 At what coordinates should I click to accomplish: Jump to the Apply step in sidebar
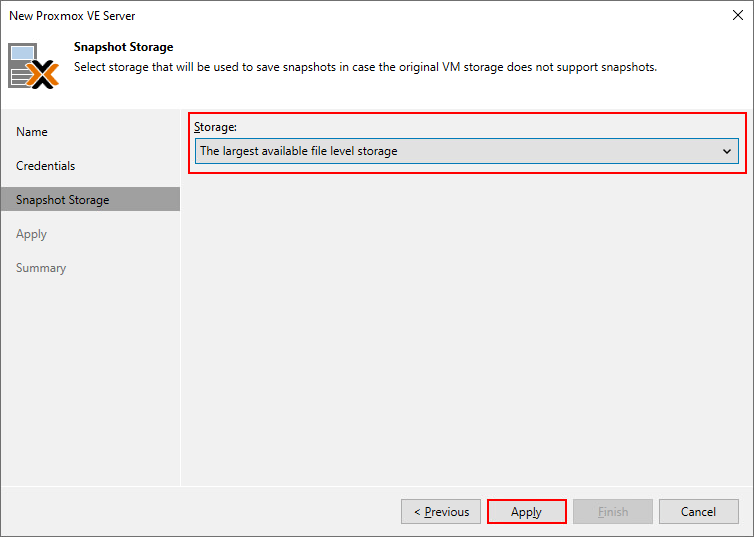point(32,234)
